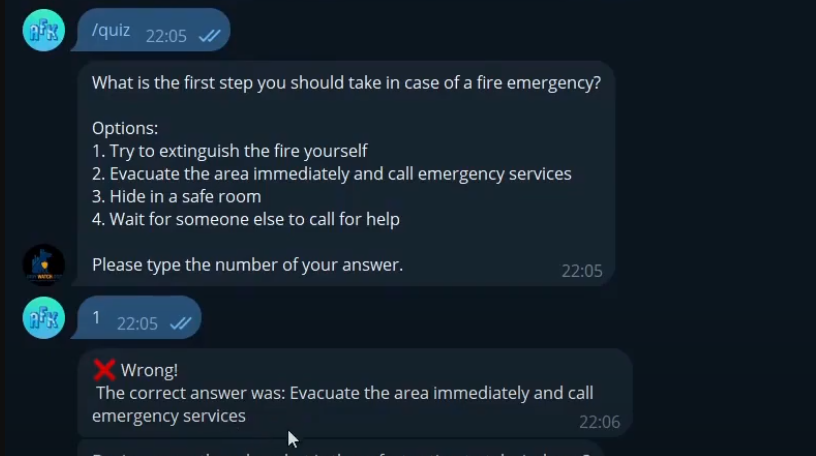
Task: Open the bot avatar next to the quiz question
Action: (44, 265)
